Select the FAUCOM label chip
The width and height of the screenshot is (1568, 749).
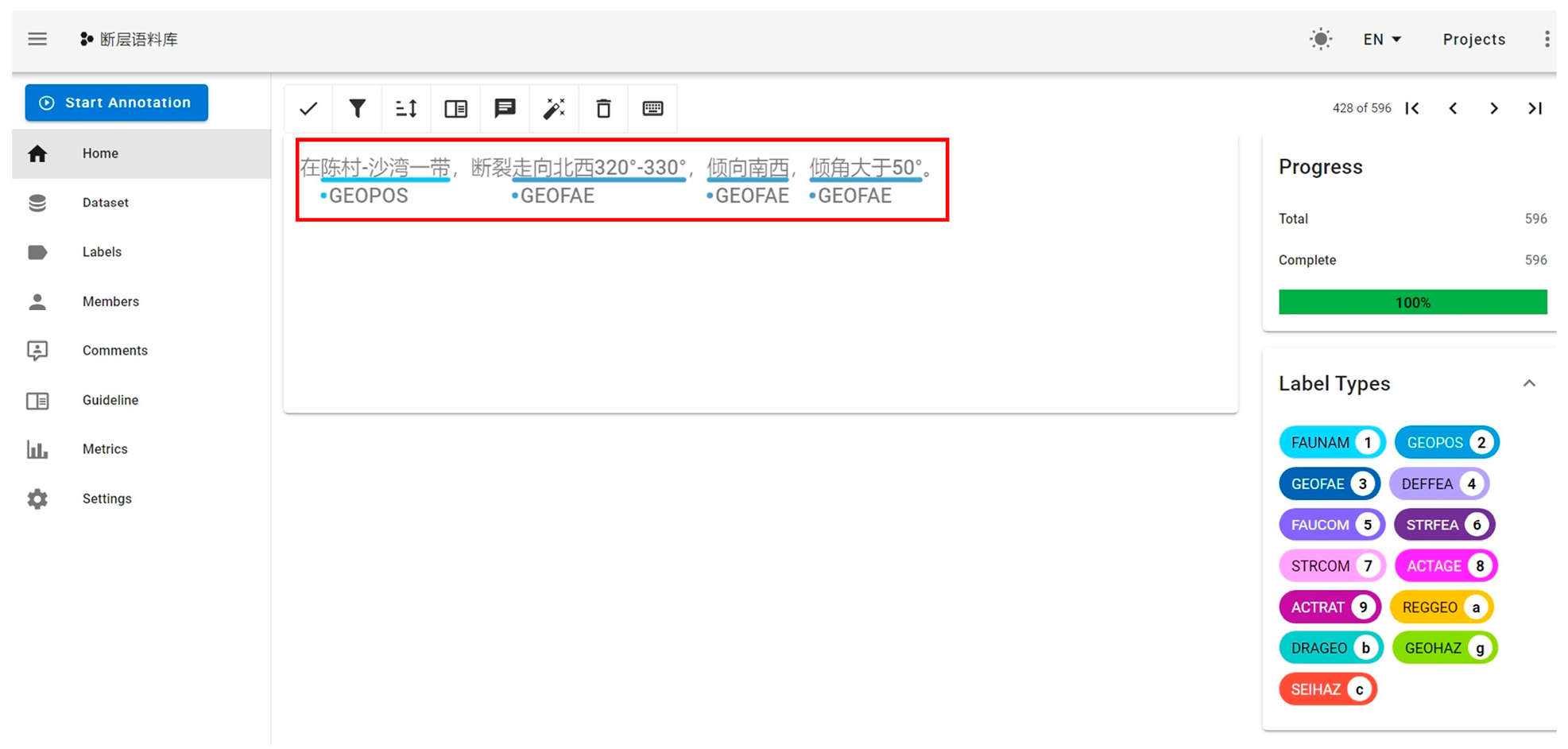[x=1332, y=525]
